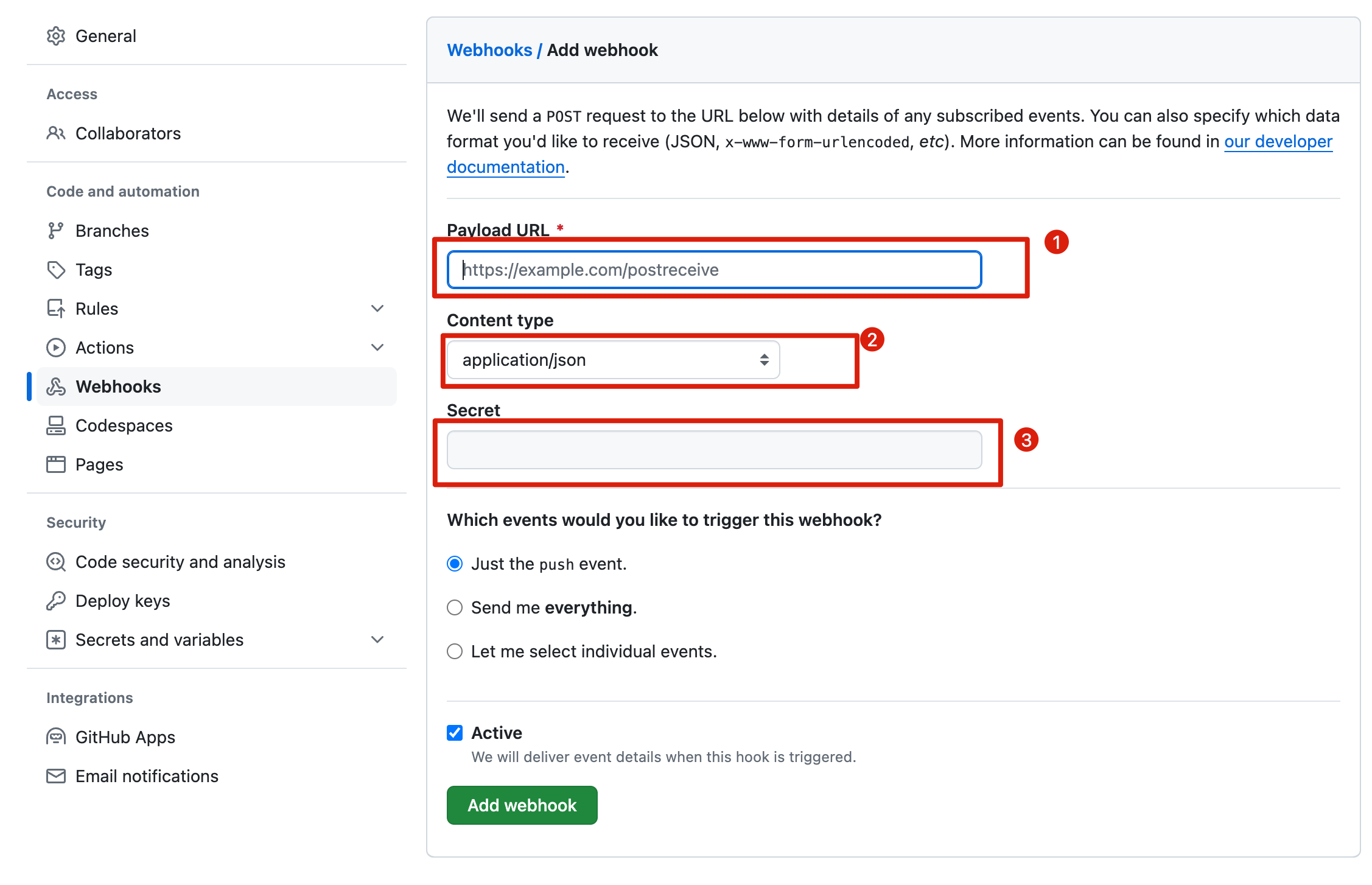Click the Branches git-branch icon
Image resolution: width=1372 pixels, height=885 pixels.
(56, 231)
